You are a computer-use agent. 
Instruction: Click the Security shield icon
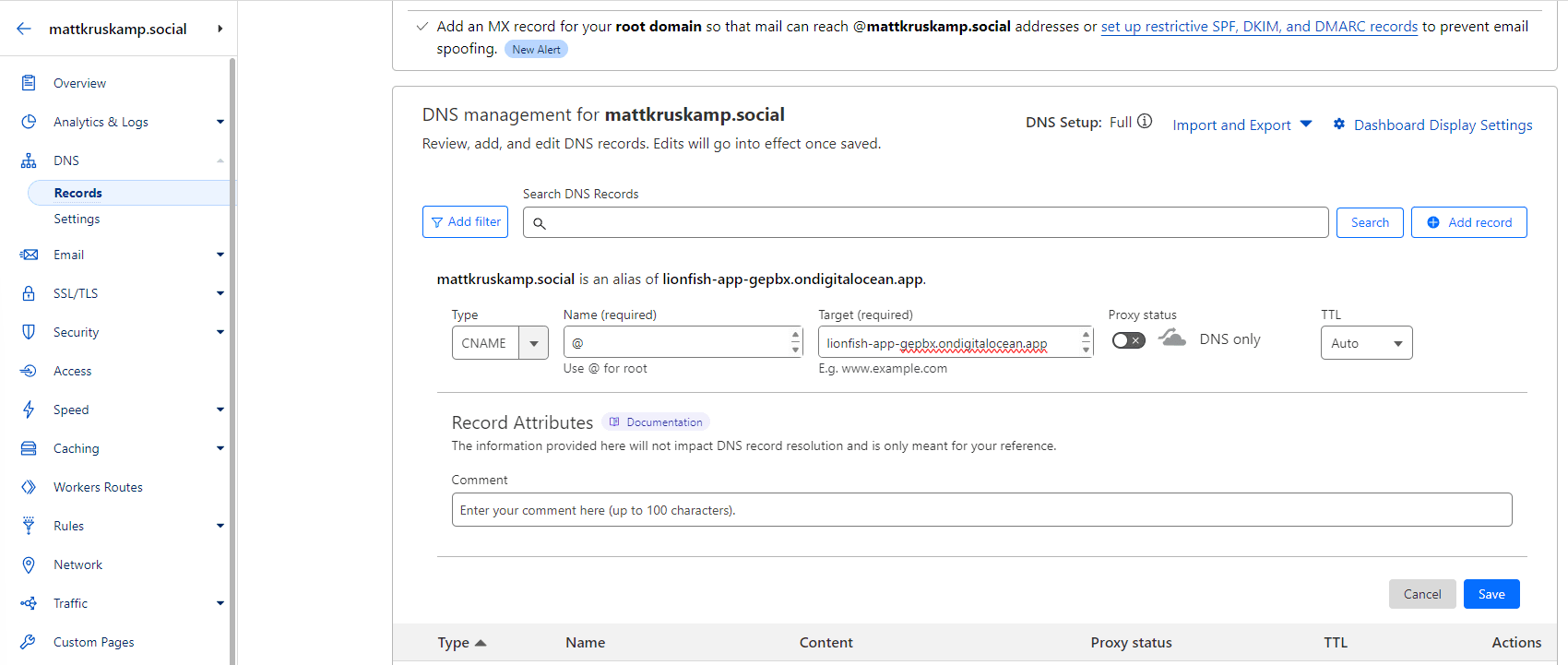click(29, 332)
